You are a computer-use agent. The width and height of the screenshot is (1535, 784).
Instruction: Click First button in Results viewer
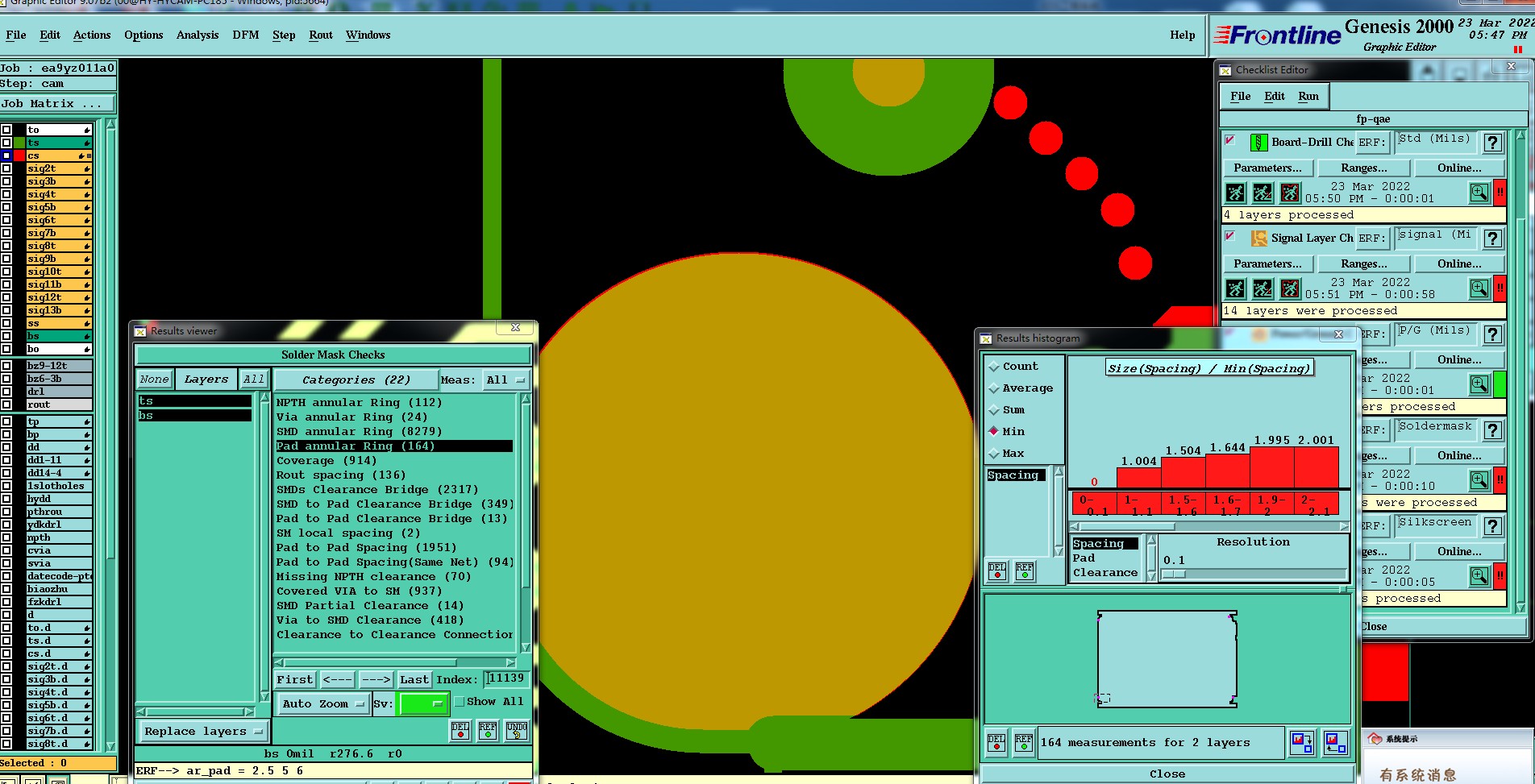[x=295, y=679]
